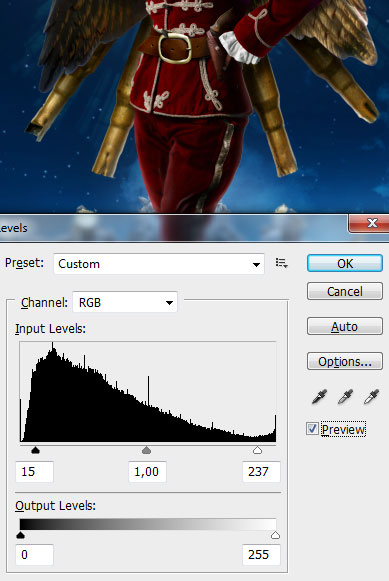Select the black point eyedropper
389x581 pixels.
point(319,396)
